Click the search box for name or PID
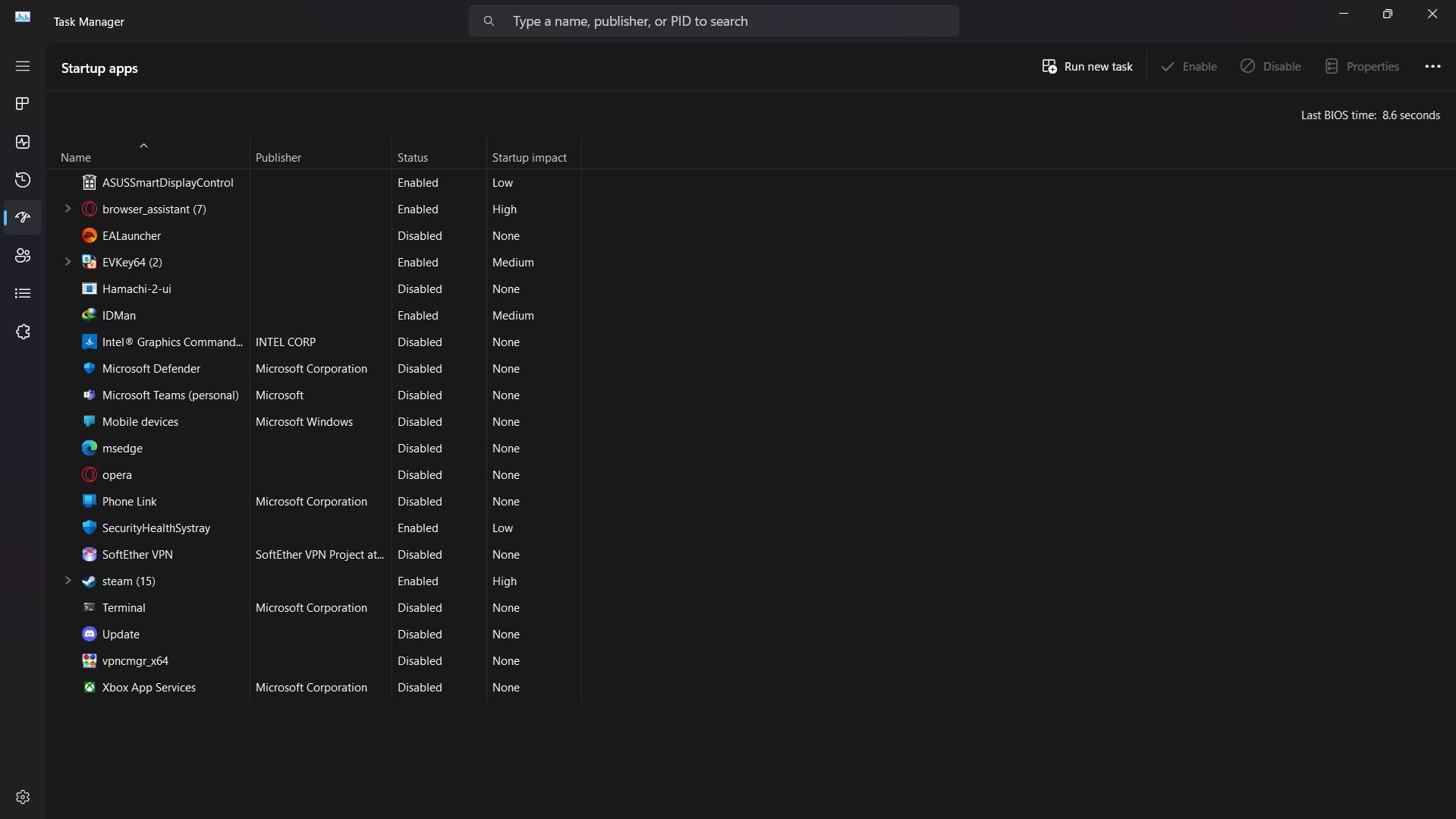Viewport: 1456px width, 819px height. [713, 21]
